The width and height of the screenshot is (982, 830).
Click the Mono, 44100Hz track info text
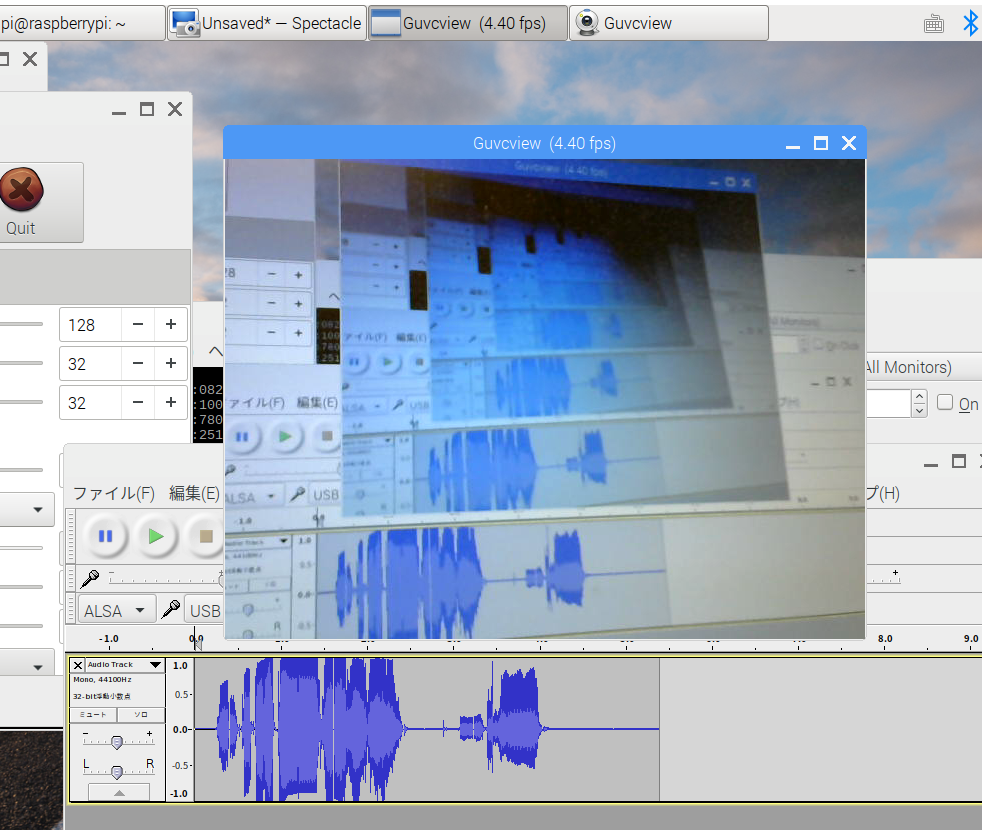(x=102, y=680)
